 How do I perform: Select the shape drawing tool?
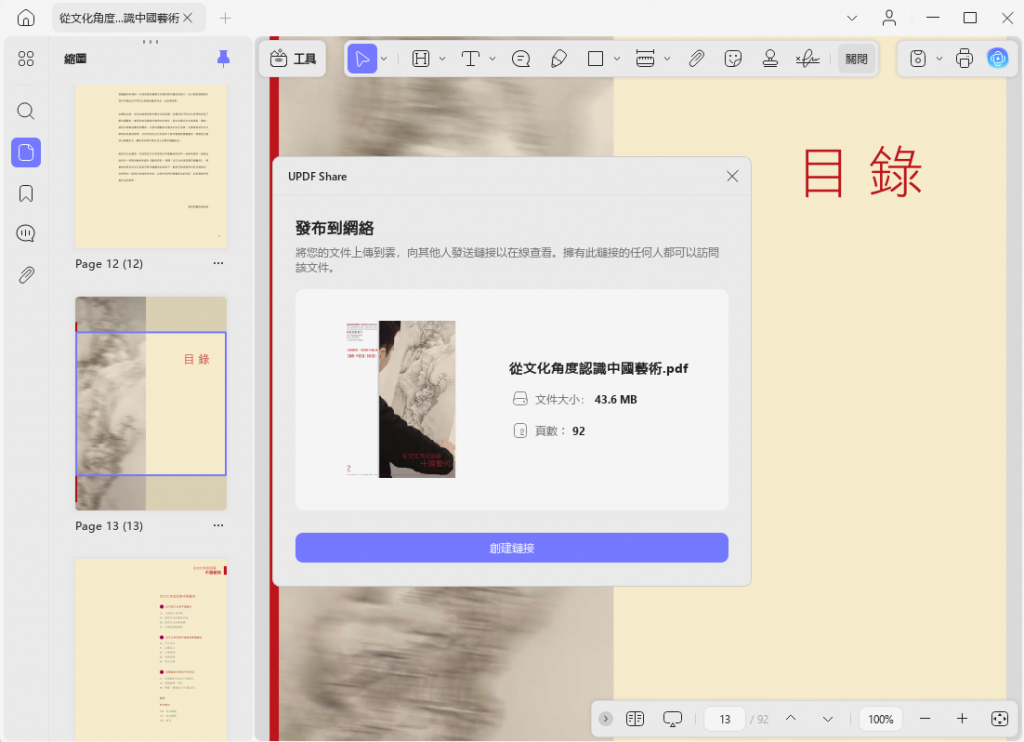[x=597, y=58]
